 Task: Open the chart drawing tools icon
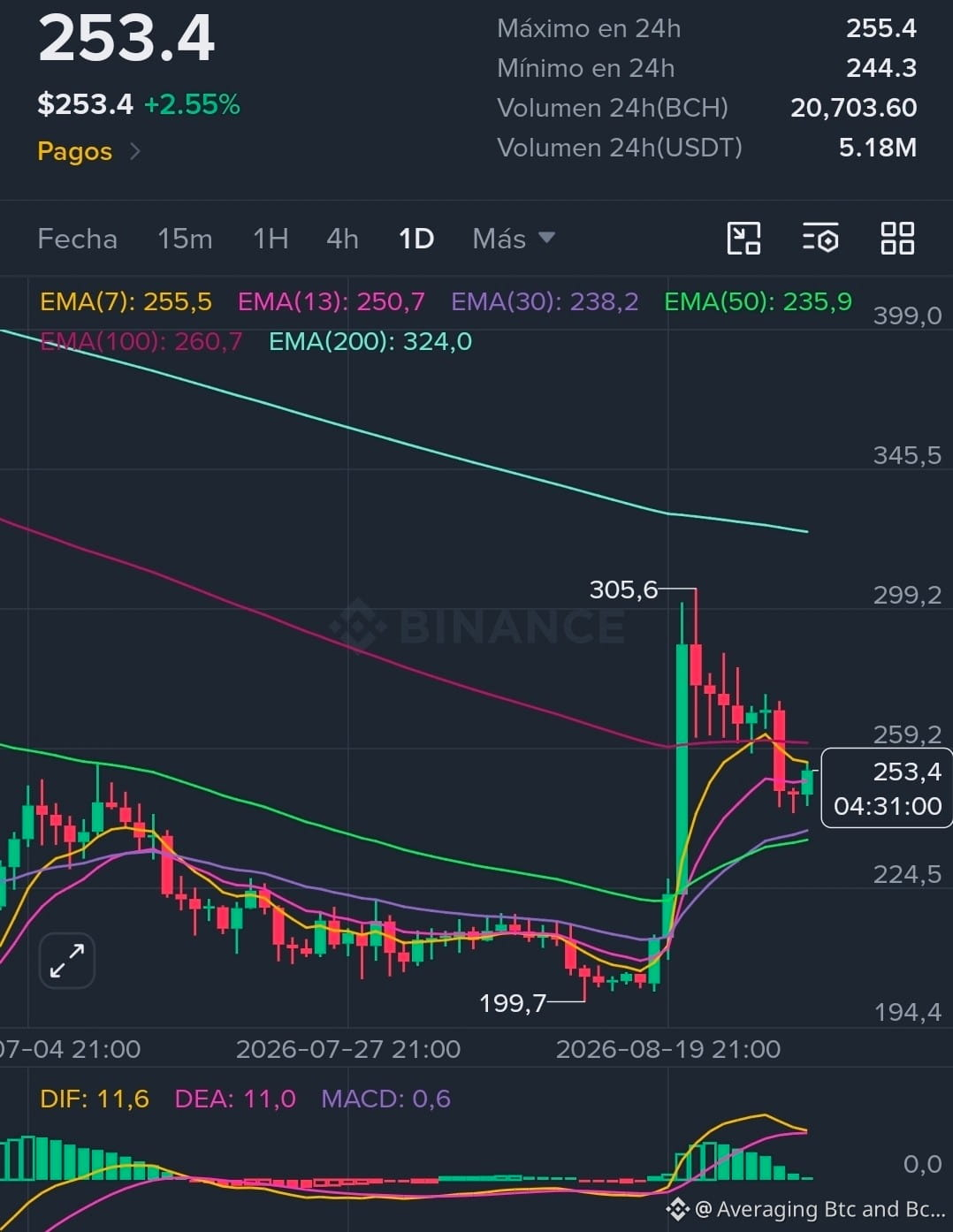[743, 239]
